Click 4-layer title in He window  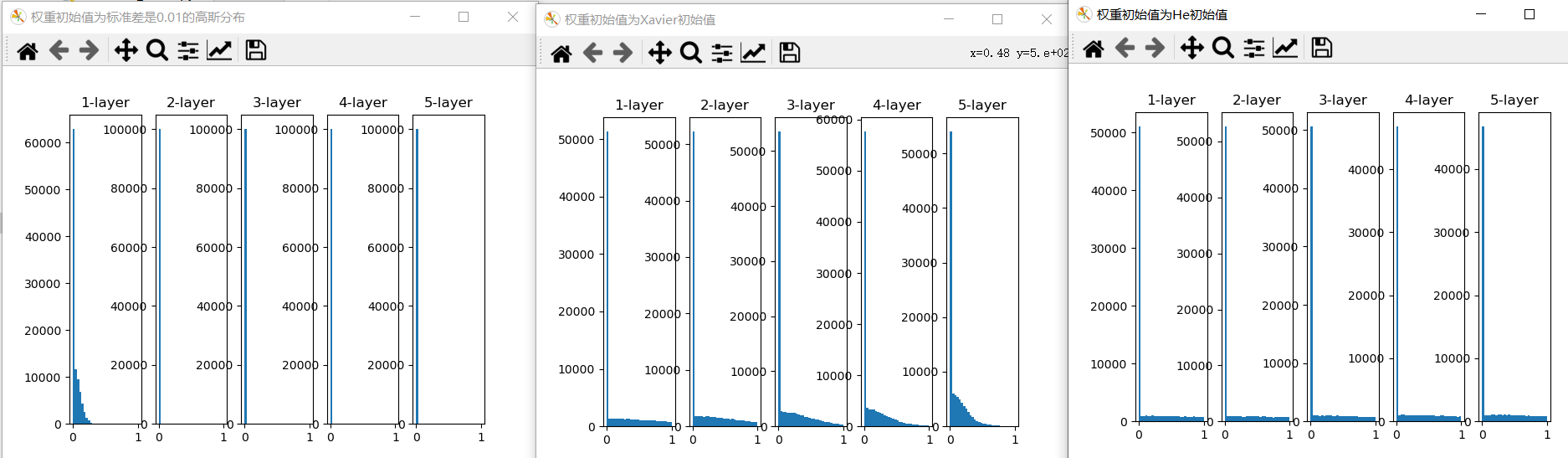[1429, 100]
